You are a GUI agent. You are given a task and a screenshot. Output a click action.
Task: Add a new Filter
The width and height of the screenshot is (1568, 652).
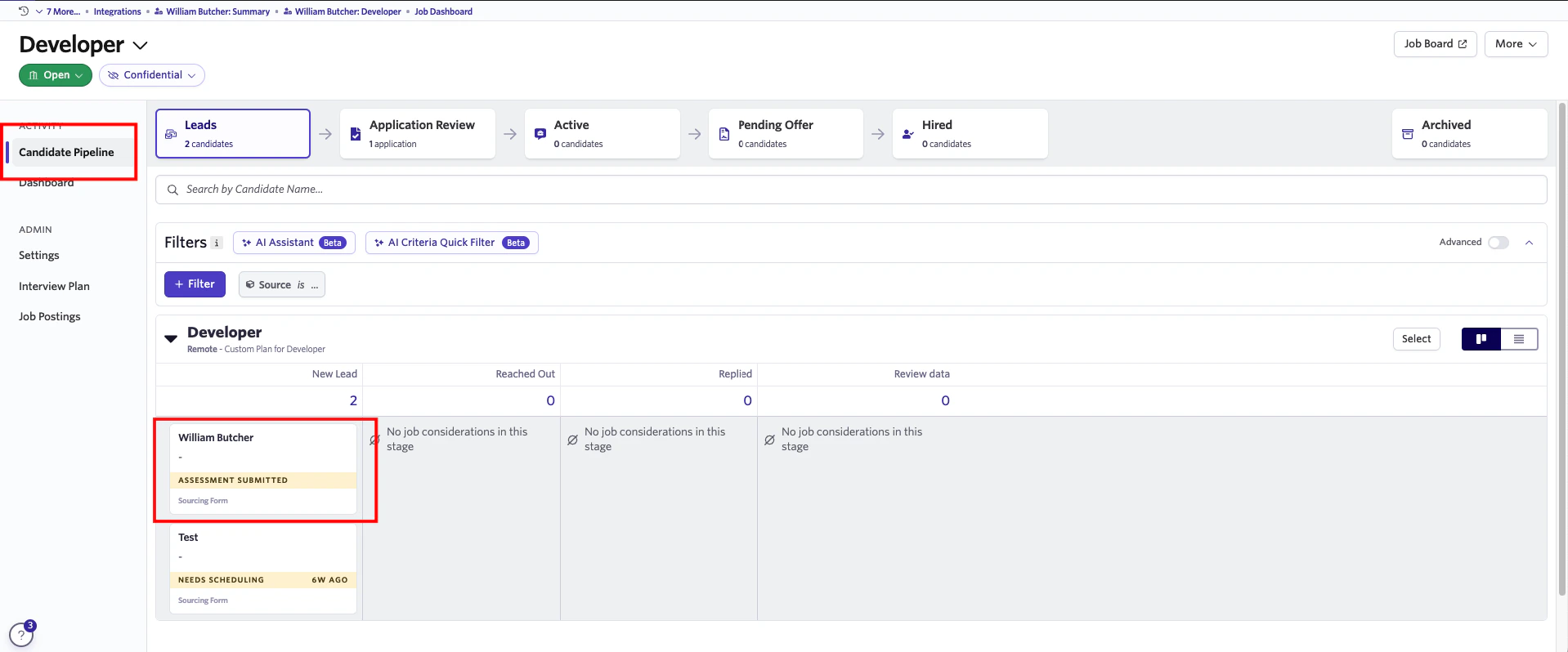[195, 284]
